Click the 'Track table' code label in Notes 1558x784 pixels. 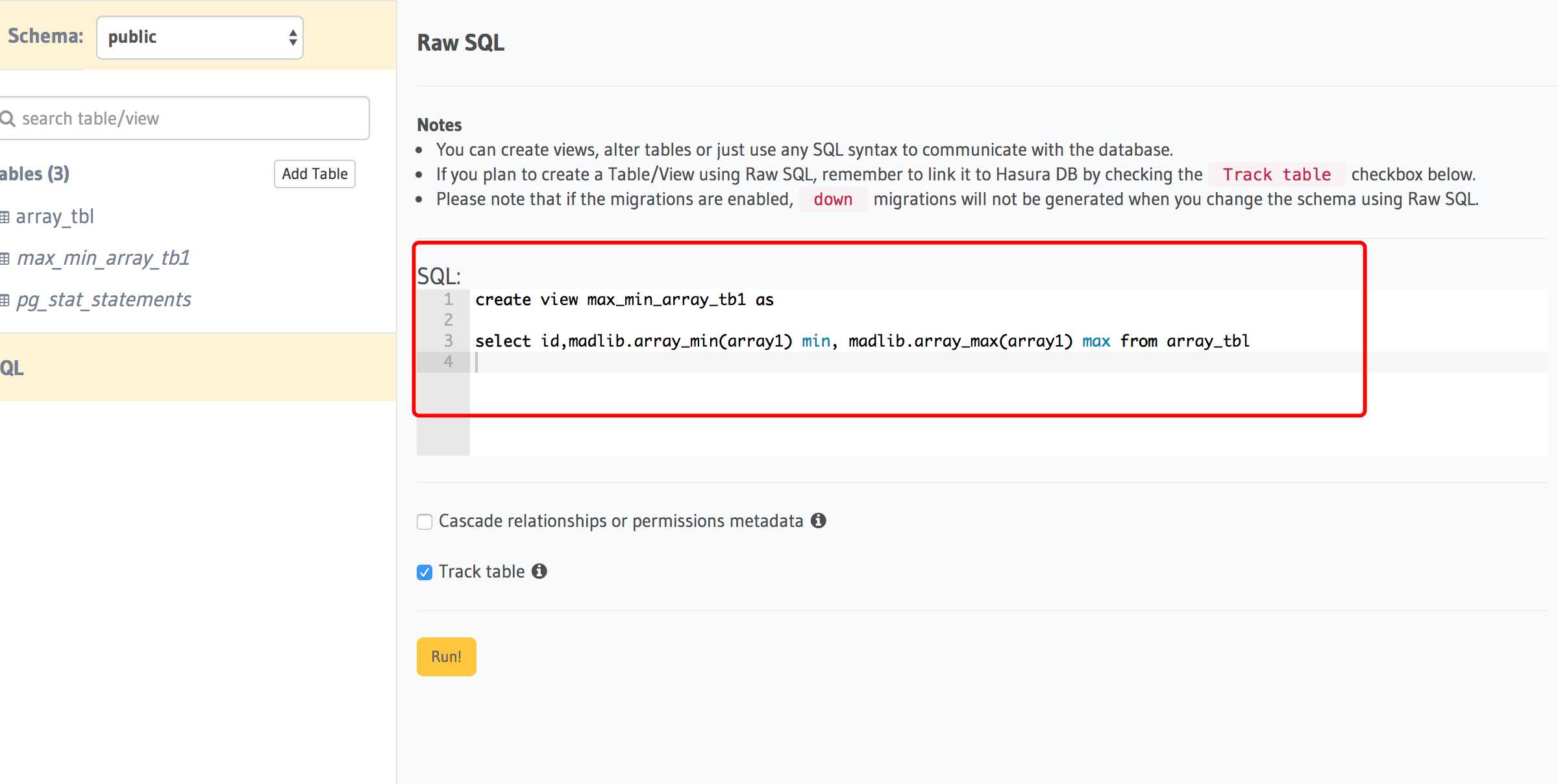[x=1276, y=175]
